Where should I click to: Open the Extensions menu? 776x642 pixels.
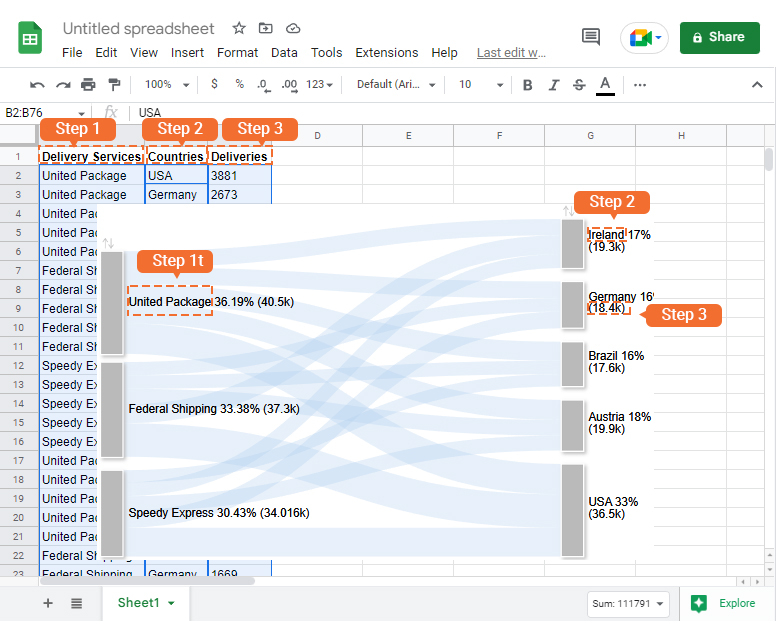[x=387, y=52]
